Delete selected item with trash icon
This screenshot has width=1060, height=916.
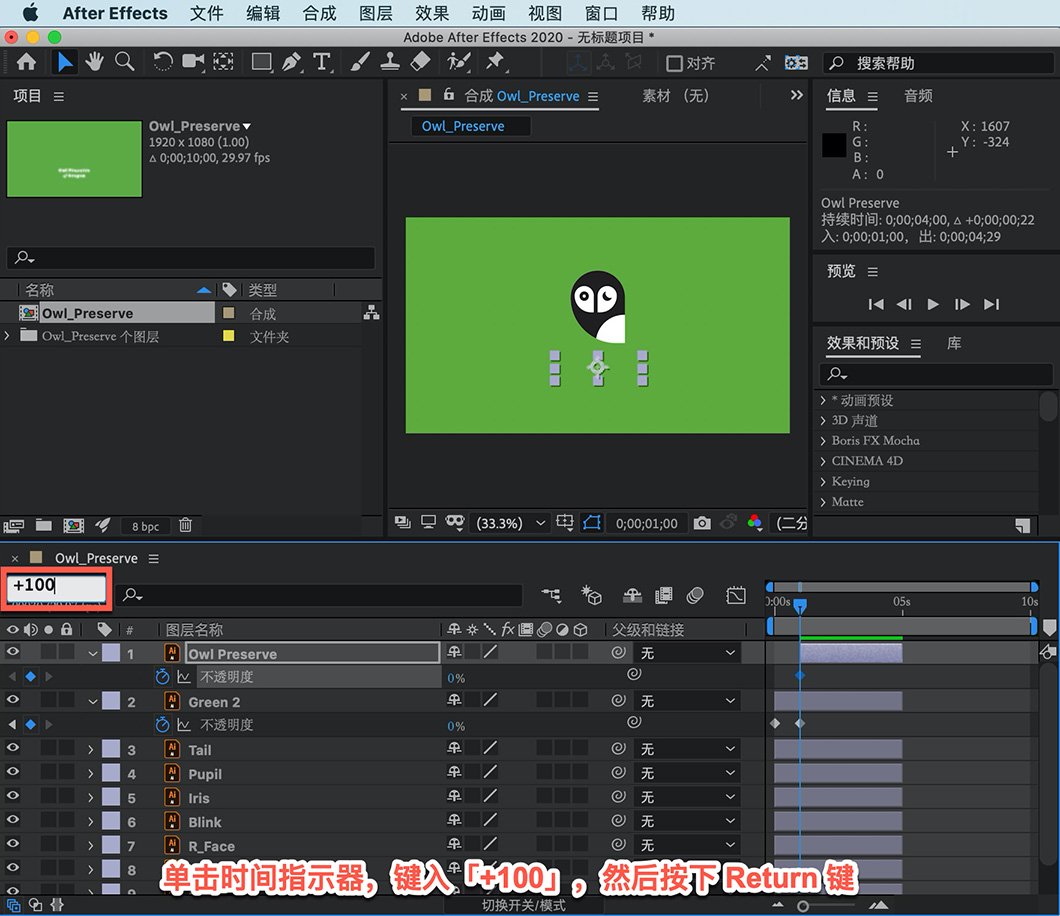[185, 525]
